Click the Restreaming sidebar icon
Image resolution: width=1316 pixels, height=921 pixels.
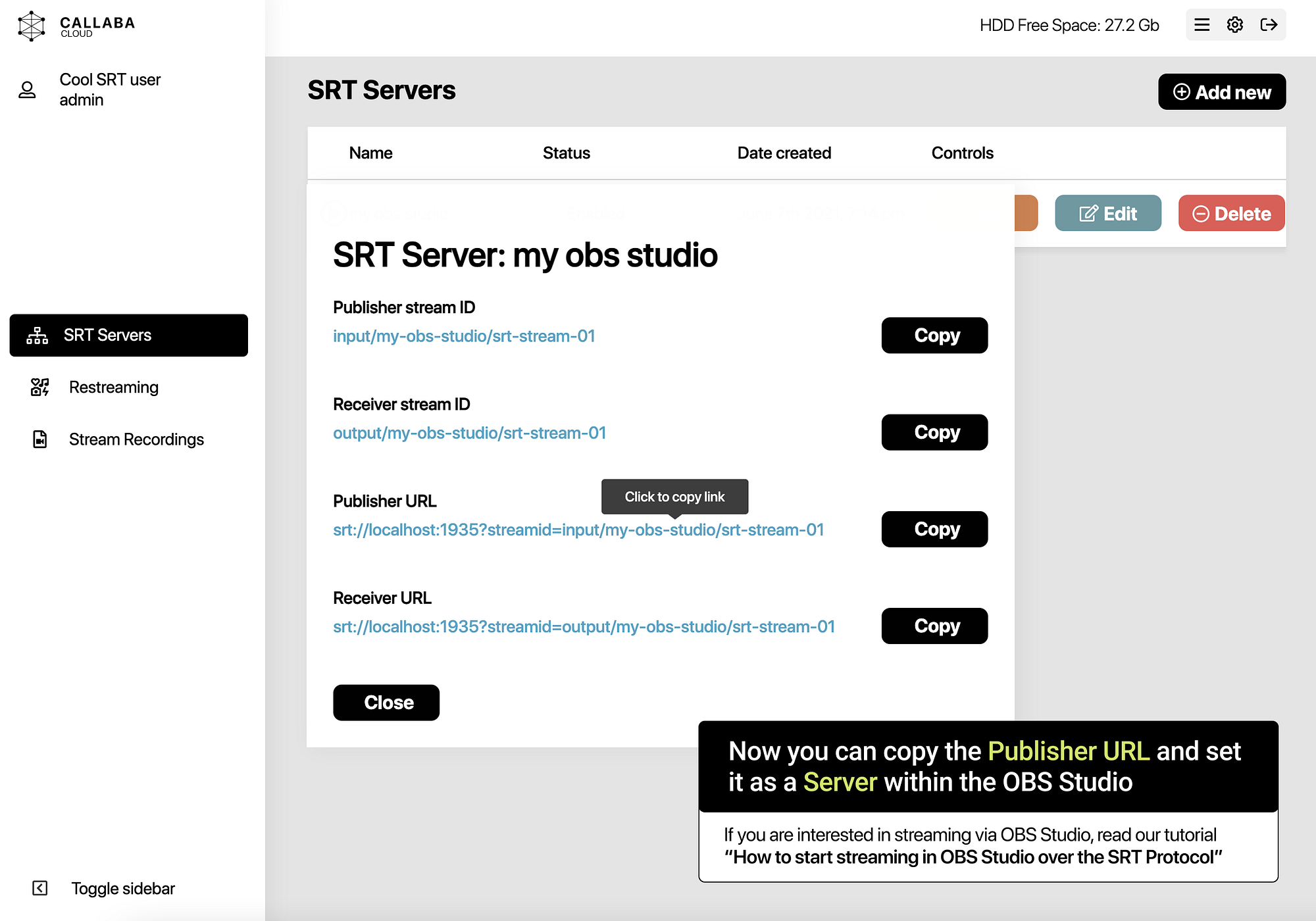click(x=40, y=387)
